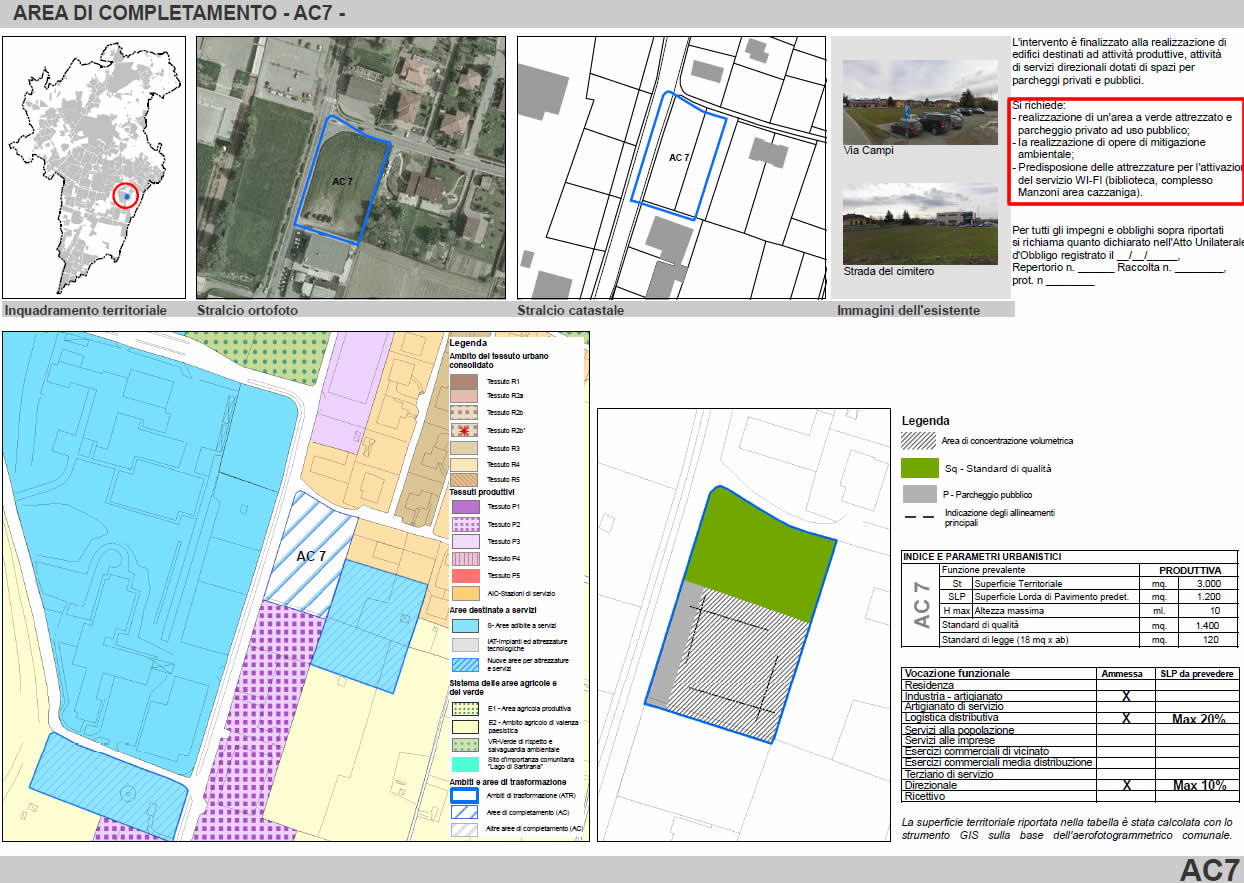The height and width of the screenshot is (883, 1244).
Task: Click the green Sq - Standard di qualità swatch
Action: (918, 468)
